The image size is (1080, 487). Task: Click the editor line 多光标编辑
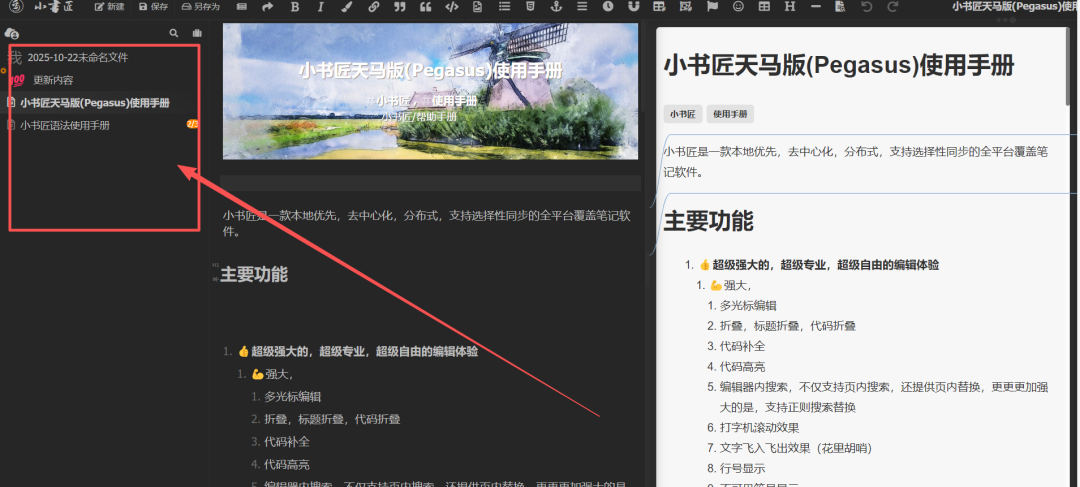[x=293, y=397]
